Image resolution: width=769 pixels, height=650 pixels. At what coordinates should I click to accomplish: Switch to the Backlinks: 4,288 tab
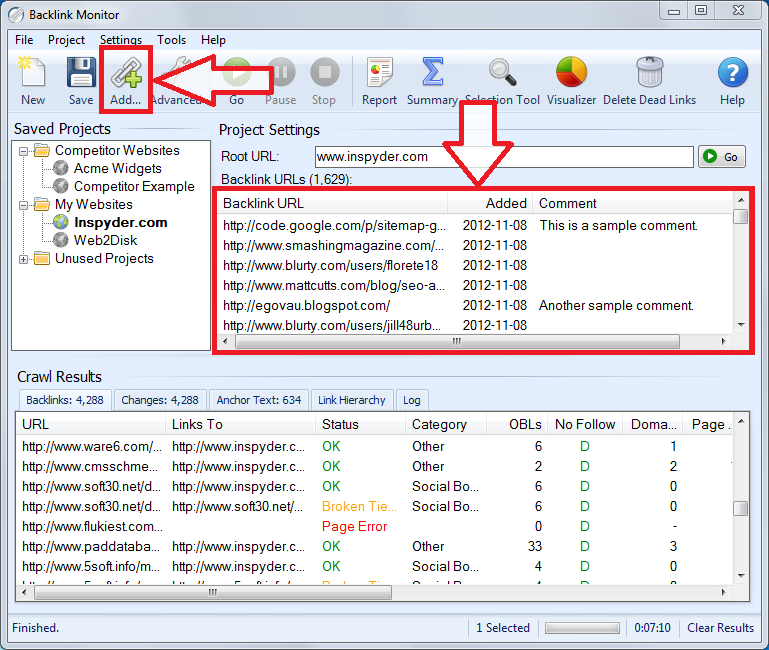point(65,400)
